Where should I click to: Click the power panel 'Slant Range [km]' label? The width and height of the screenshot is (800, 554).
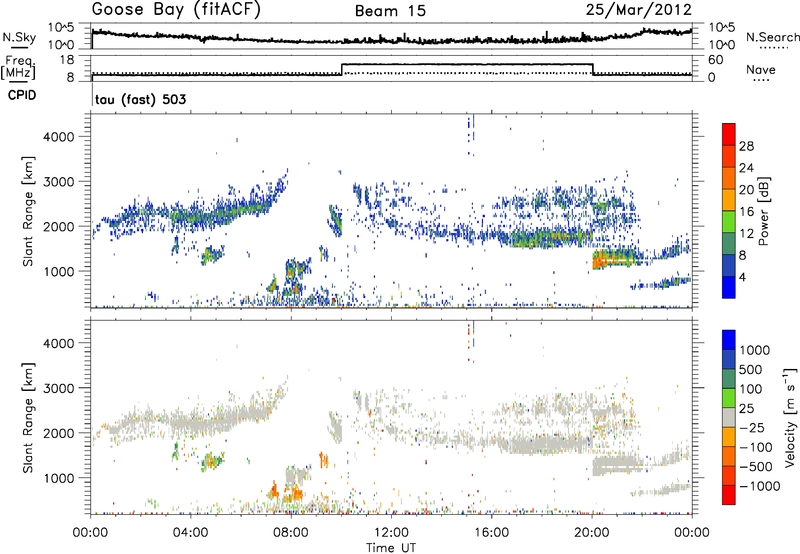tap(28, 211)
